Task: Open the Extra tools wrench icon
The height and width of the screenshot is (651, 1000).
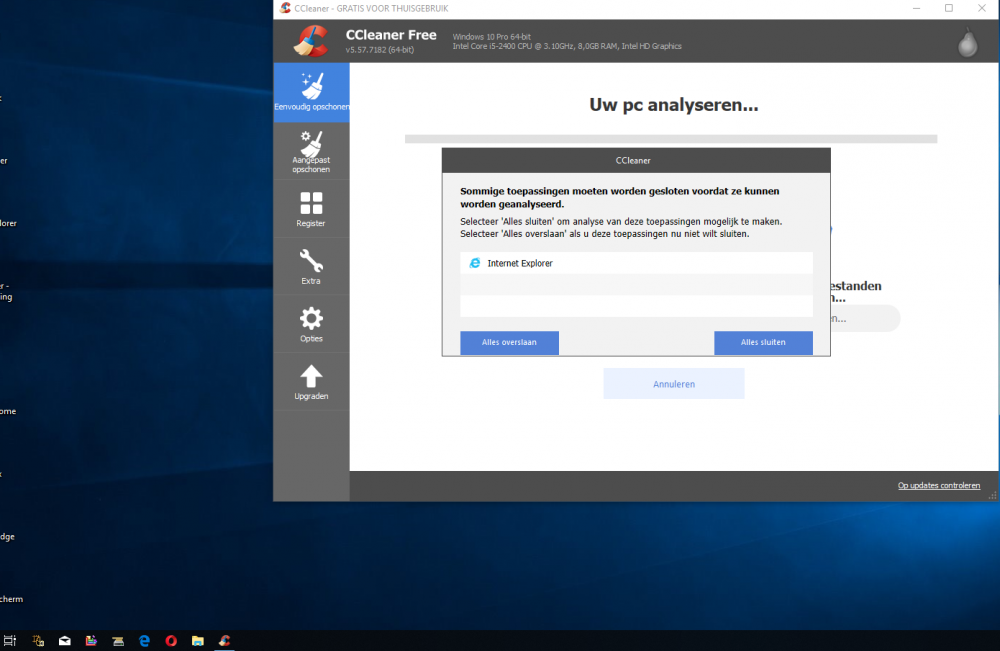Action: (x=311, y=267)
